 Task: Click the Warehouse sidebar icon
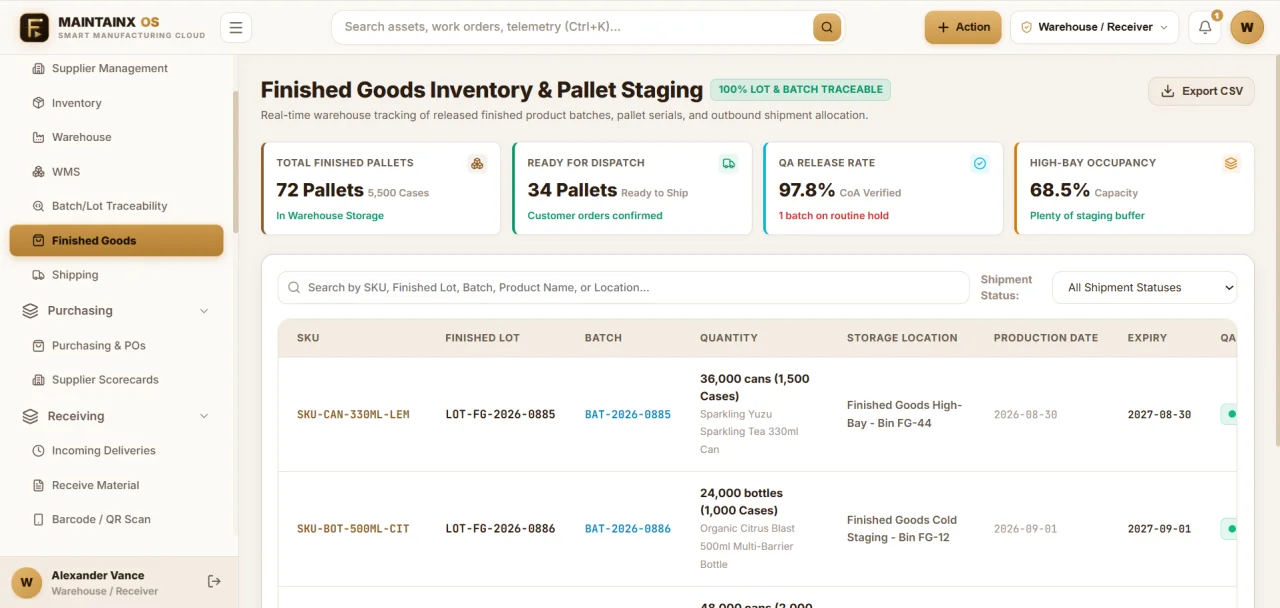(38, 137)
